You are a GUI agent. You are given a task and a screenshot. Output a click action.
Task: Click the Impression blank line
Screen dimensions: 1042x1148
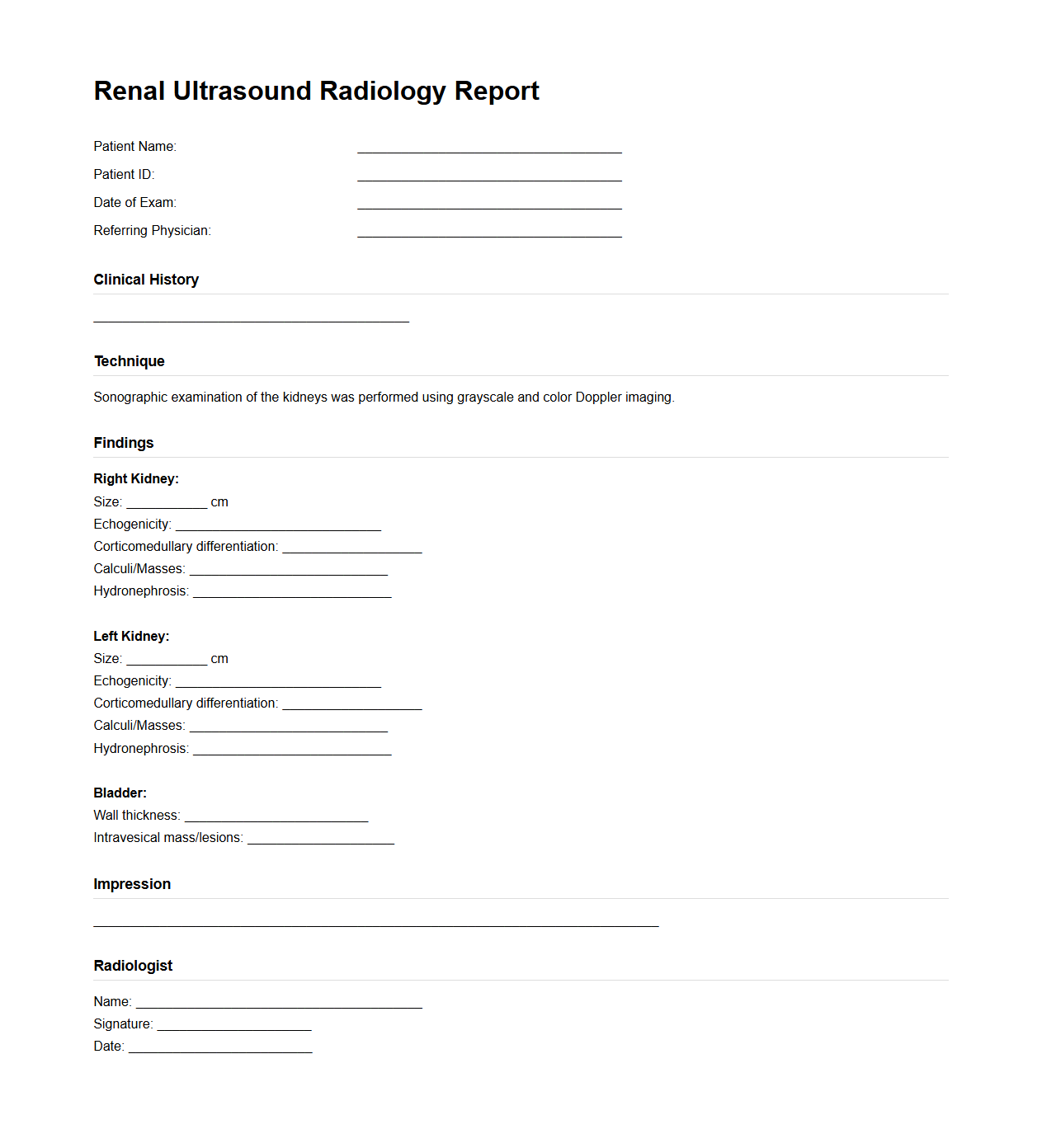(375, 924)
